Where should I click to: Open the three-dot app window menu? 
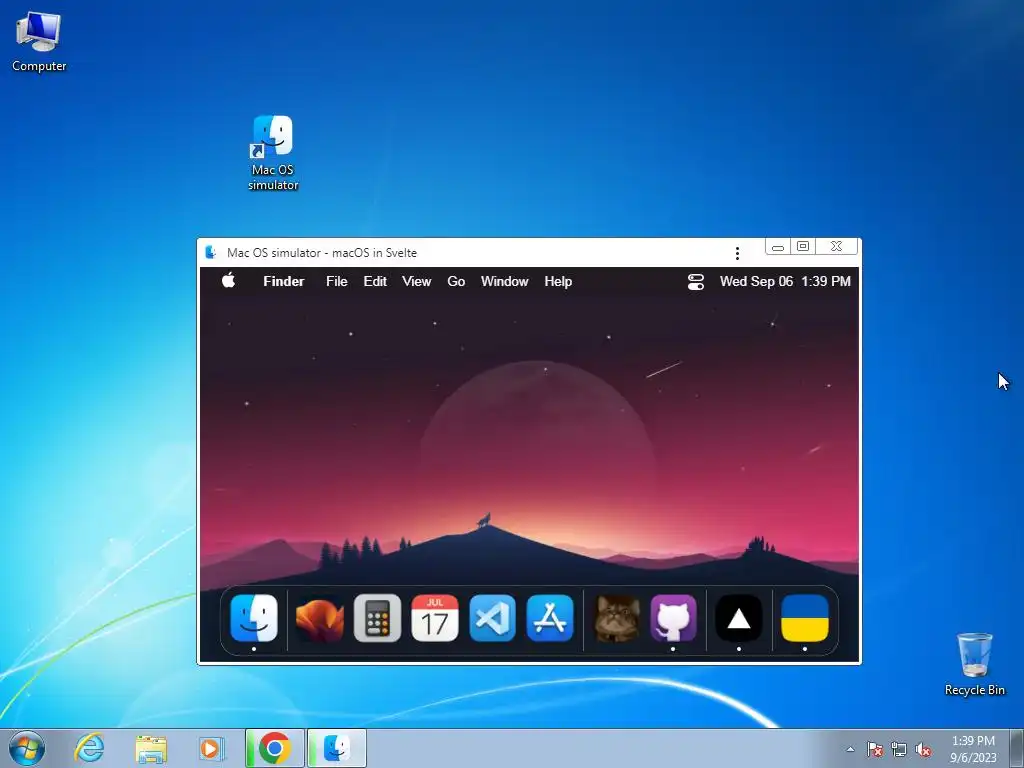[737, 253]
